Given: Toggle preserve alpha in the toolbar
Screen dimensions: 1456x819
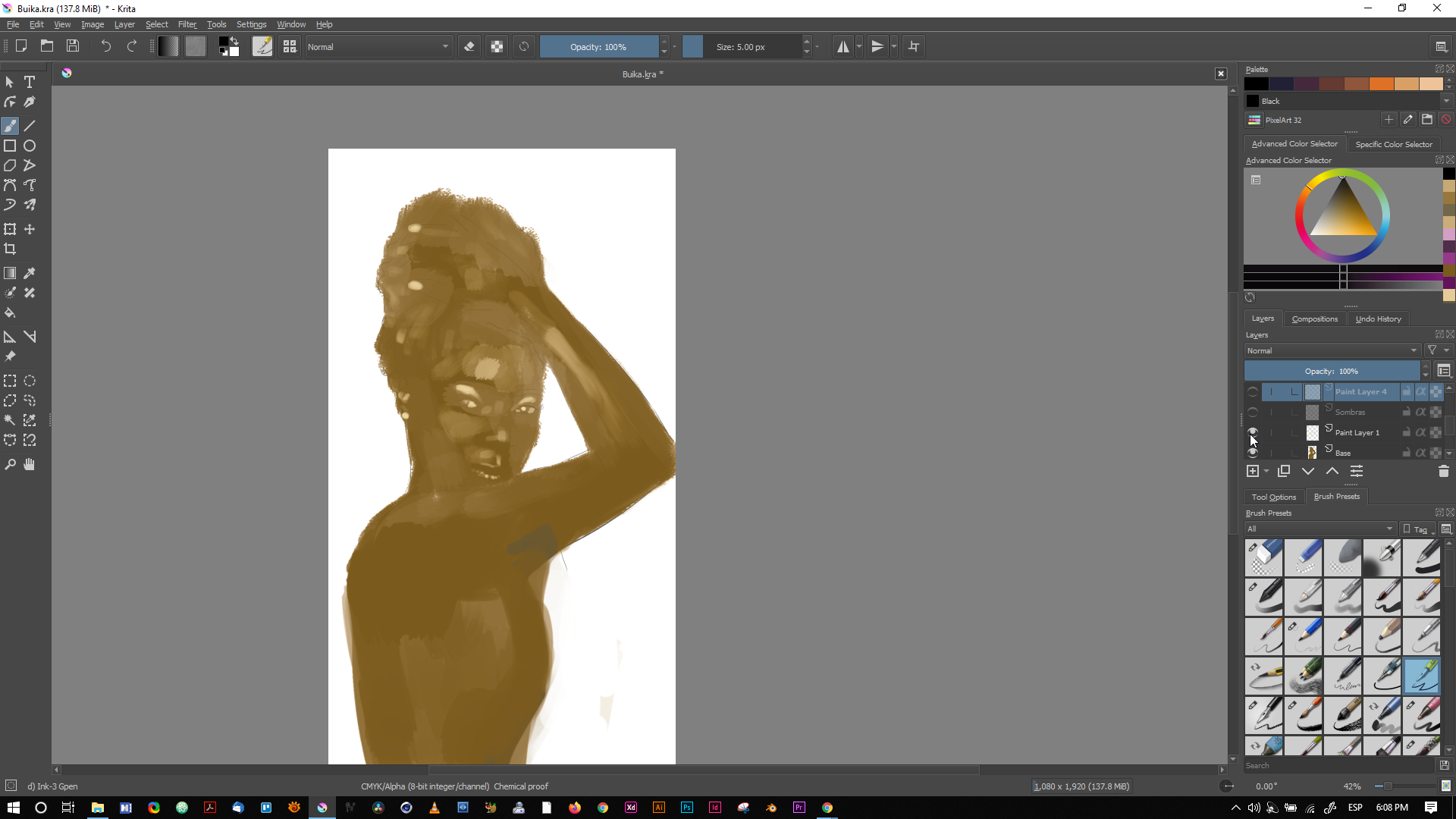Looking at the screenshot, I should point(497,46).
